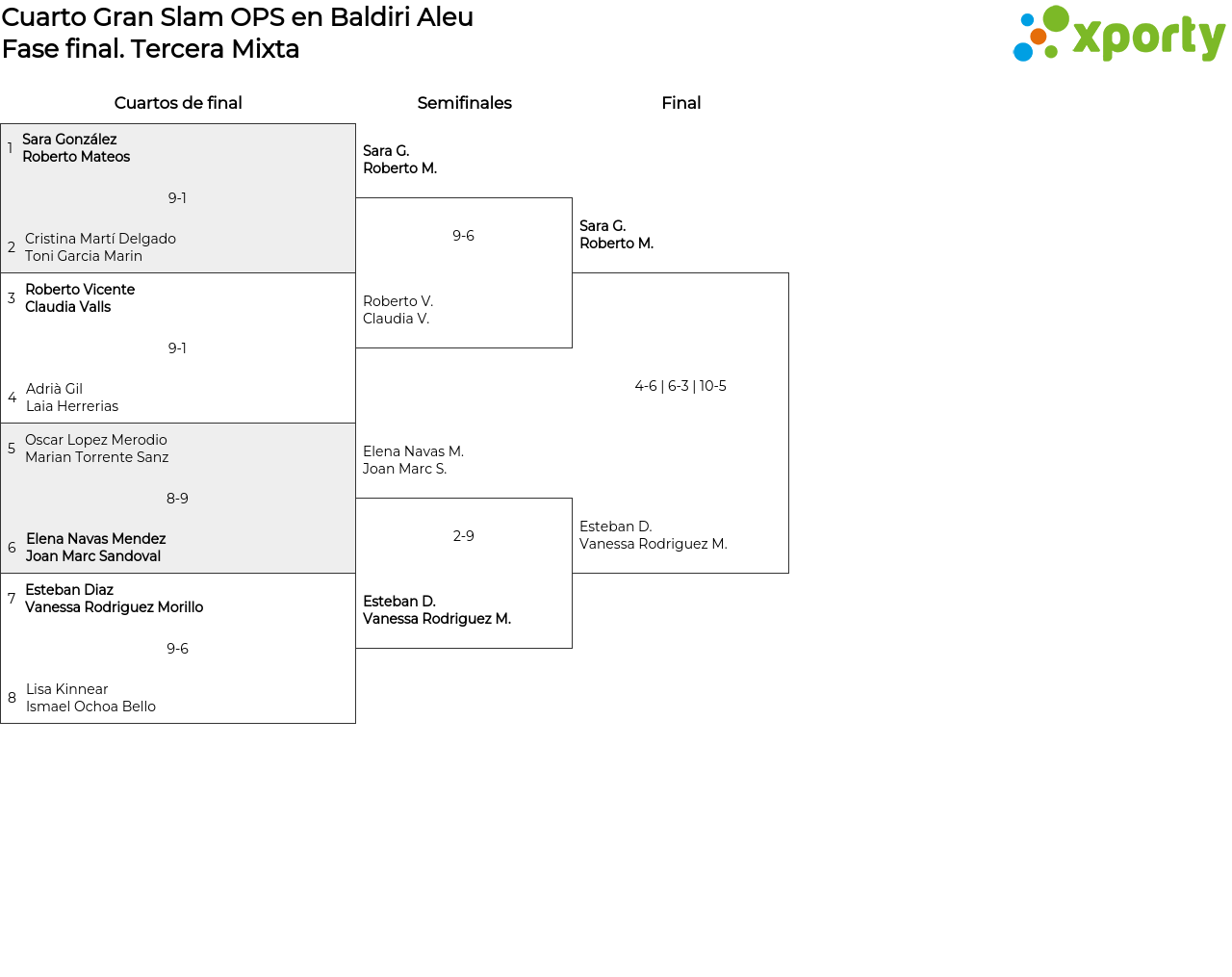
Task: Click the Cuartos de final column header
Action: [x=178, y=103]
